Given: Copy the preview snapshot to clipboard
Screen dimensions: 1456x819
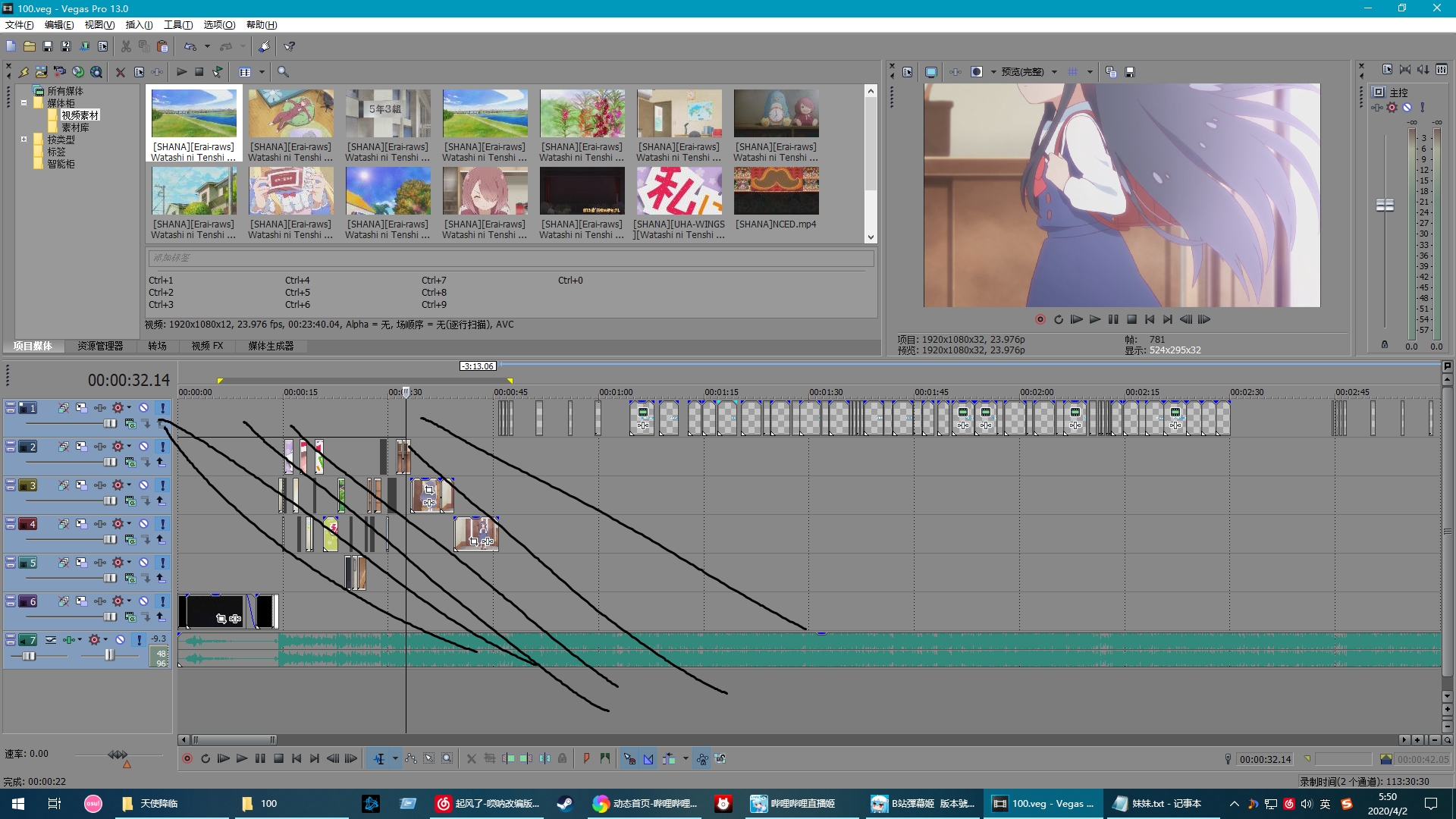Looking at the screenshot, I should [1111, 72].
